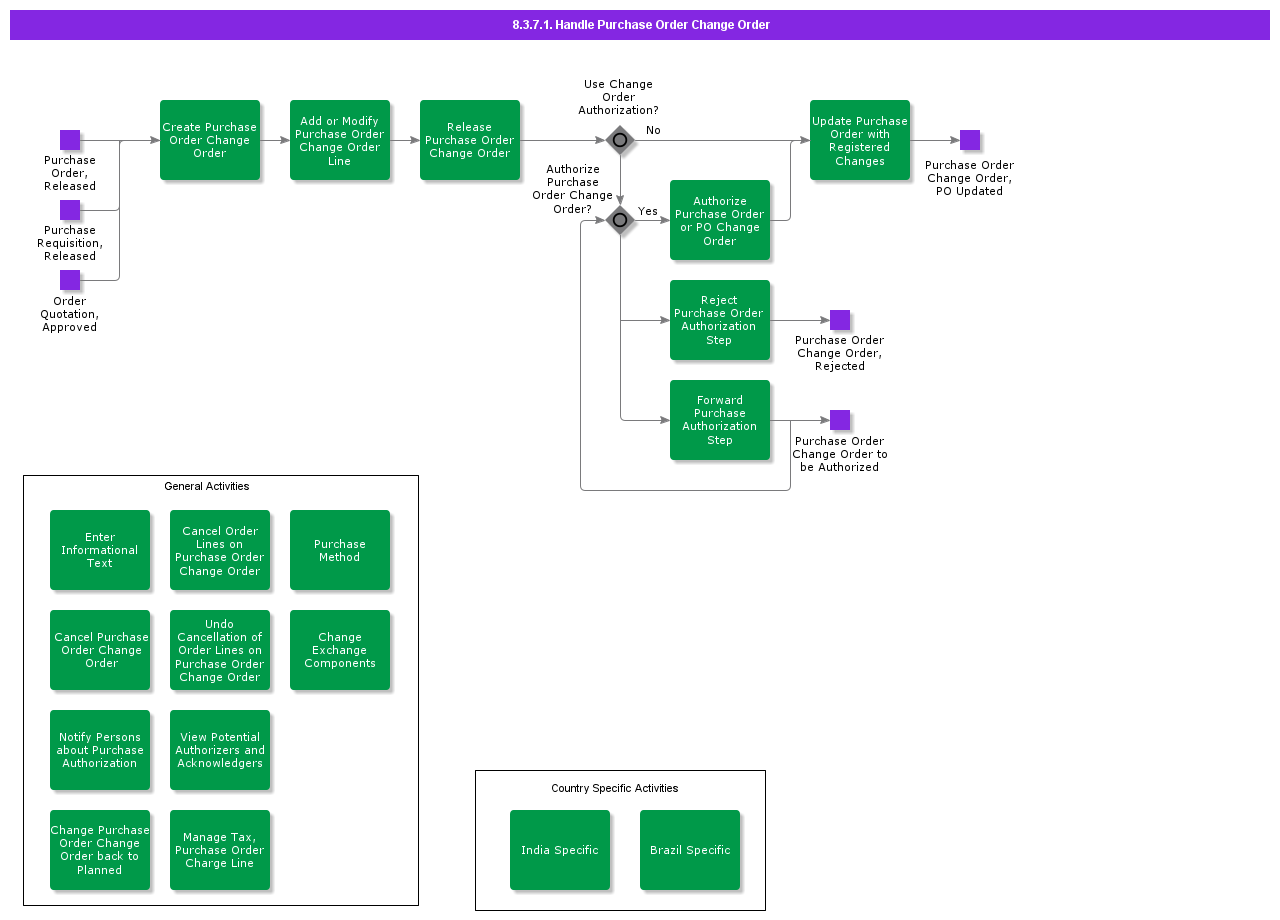
Task: Select the Enter Informational Text activity
Action: [x=100, y=550]
